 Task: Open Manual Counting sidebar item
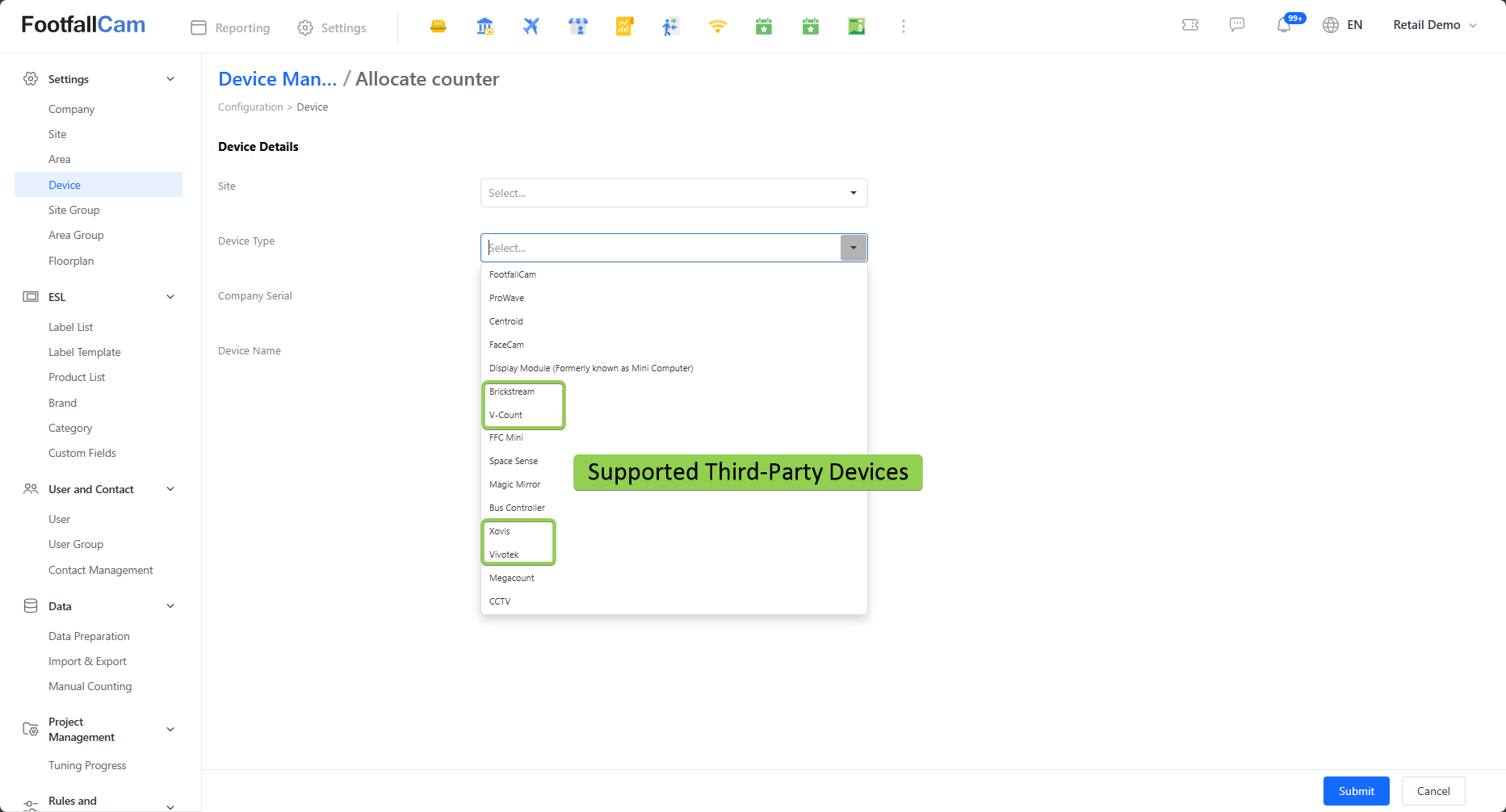90,686
